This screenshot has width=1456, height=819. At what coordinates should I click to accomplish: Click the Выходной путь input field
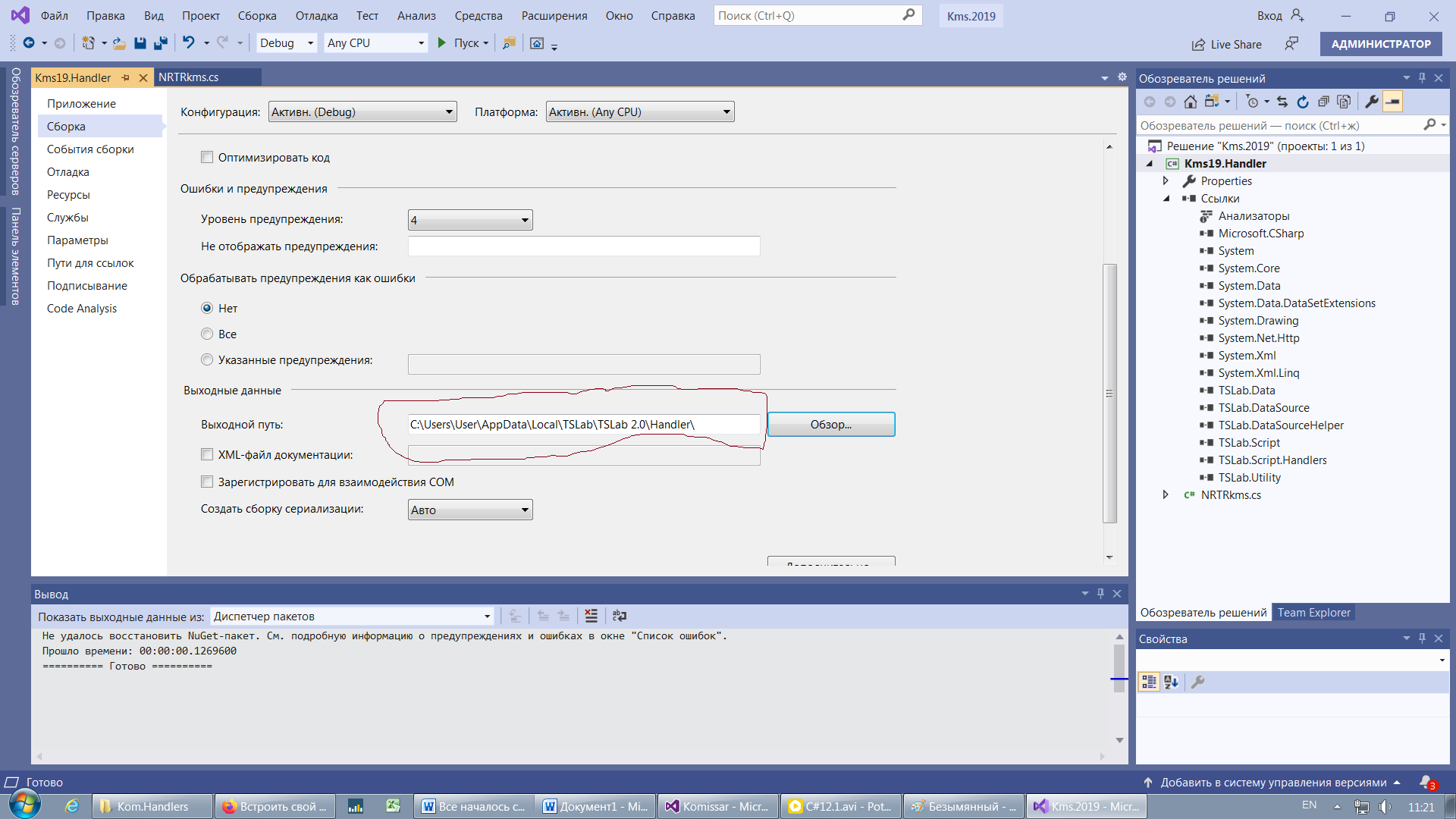pos(582,425)
